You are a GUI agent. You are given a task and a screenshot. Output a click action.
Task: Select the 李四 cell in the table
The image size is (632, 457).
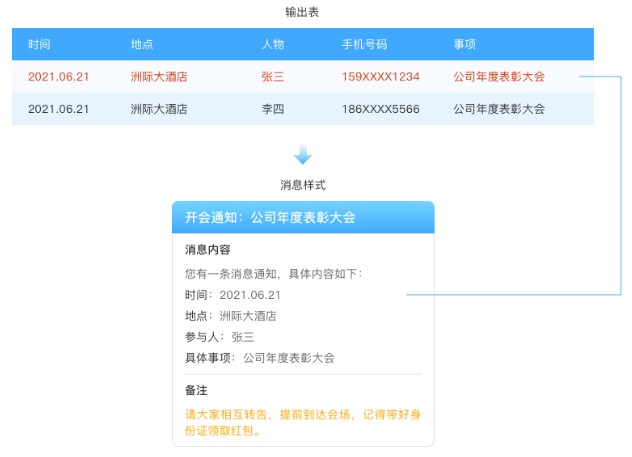point(273,109)
